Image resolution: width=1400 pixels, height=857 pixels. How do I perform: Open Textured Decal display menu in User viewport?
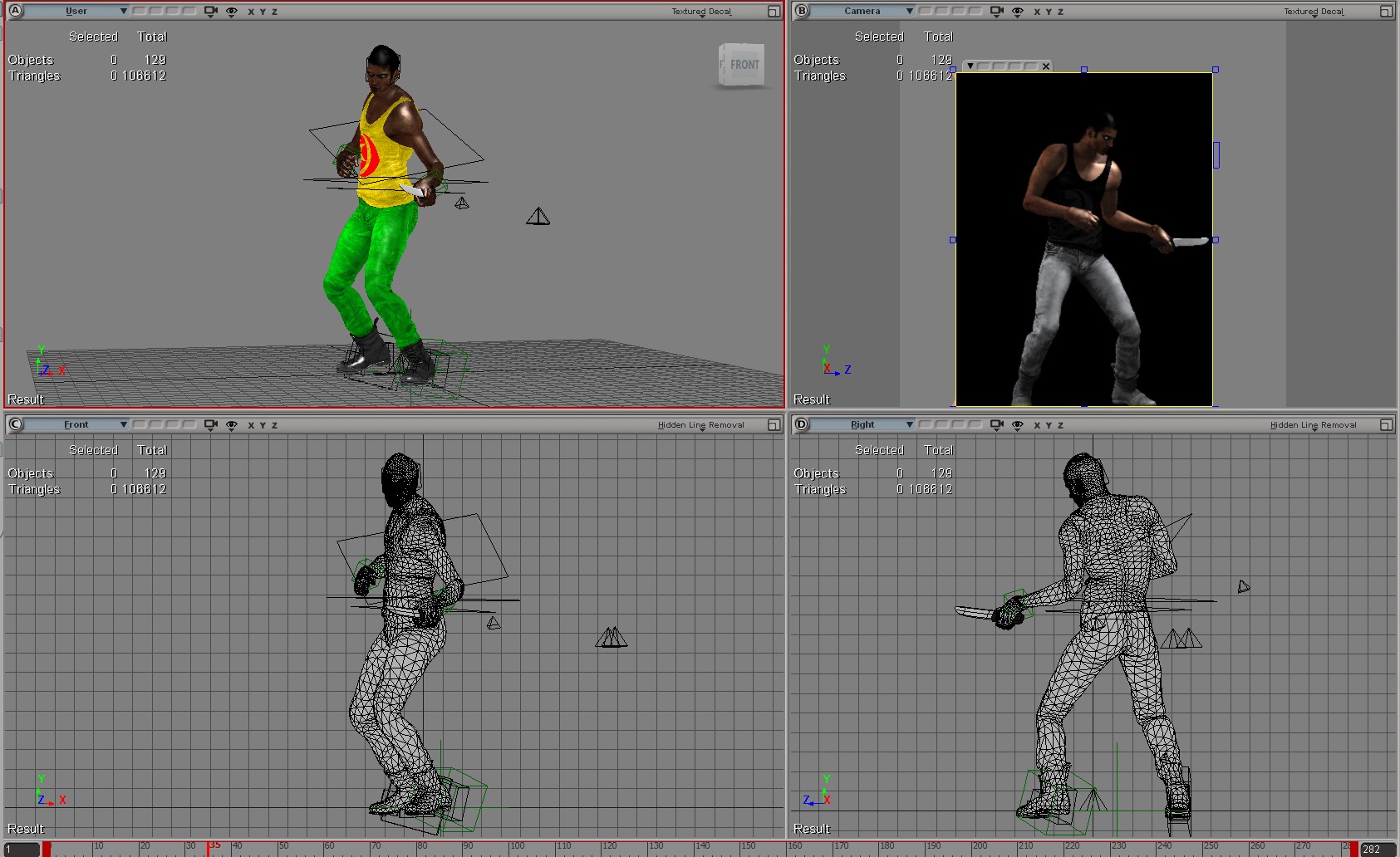coord(702,12)
